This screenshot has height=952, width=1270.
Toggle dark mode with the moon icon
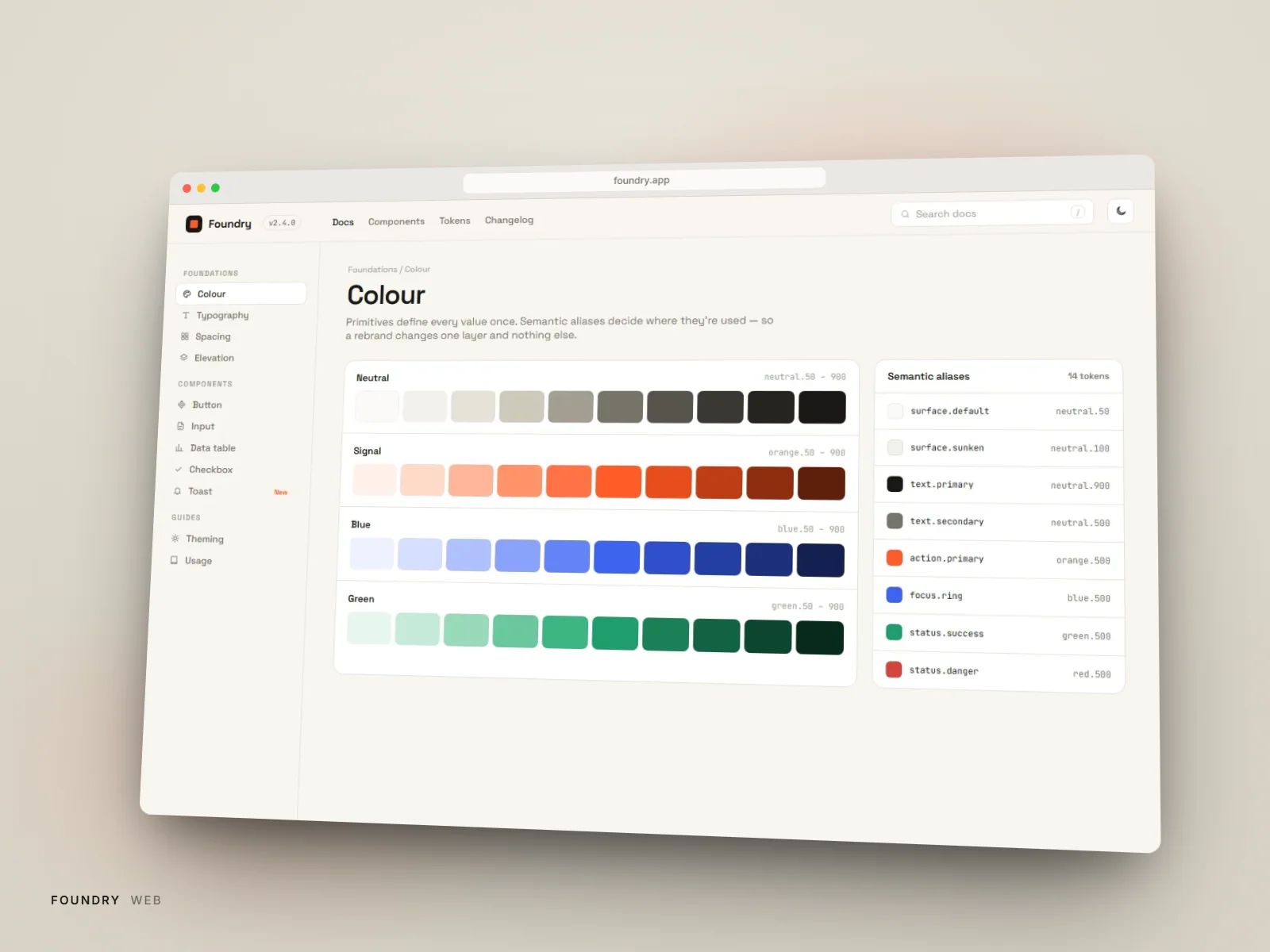[x=1121, y=211]
